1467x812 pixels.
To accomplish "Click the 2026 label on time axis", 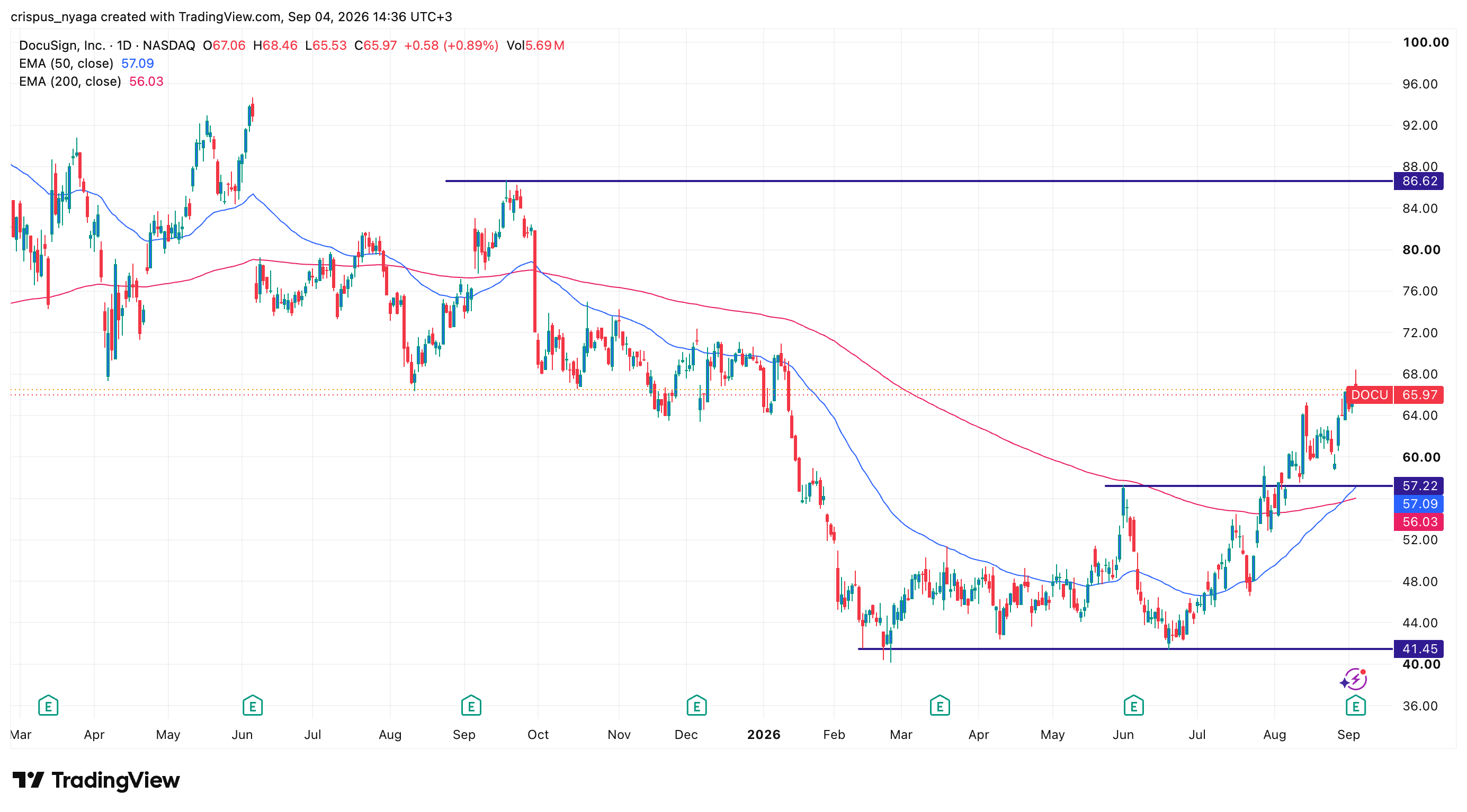I will coord(764,735).
